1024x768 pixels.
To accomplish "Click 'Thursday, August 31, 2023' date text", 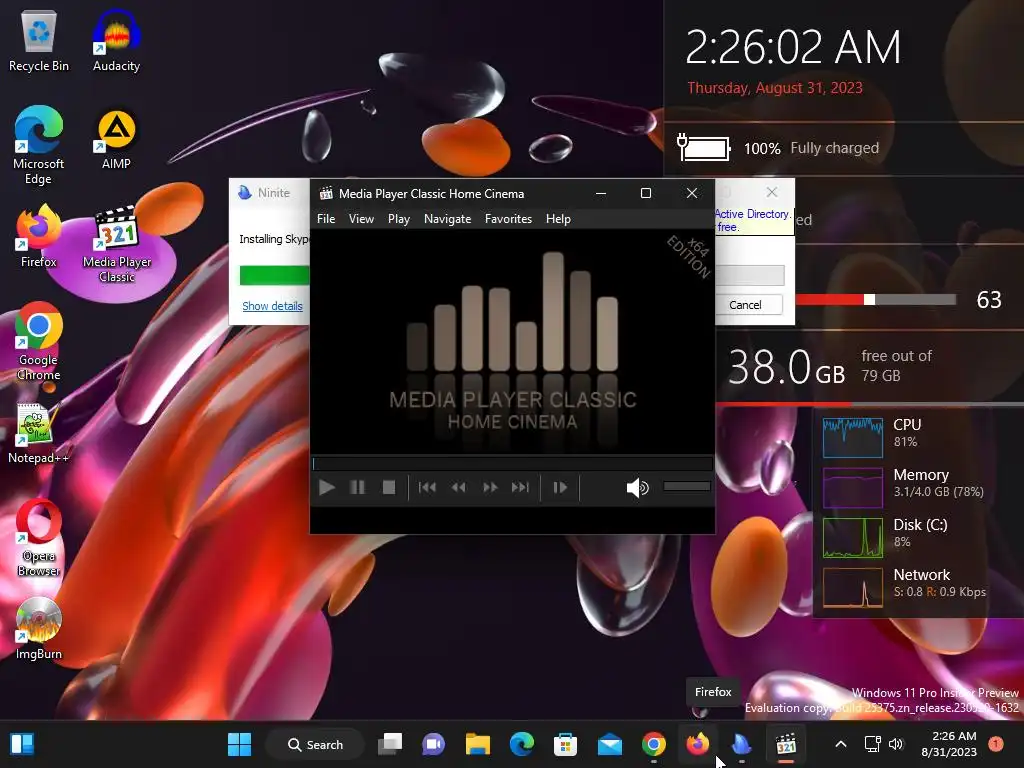I will click(x=775, y=88).
